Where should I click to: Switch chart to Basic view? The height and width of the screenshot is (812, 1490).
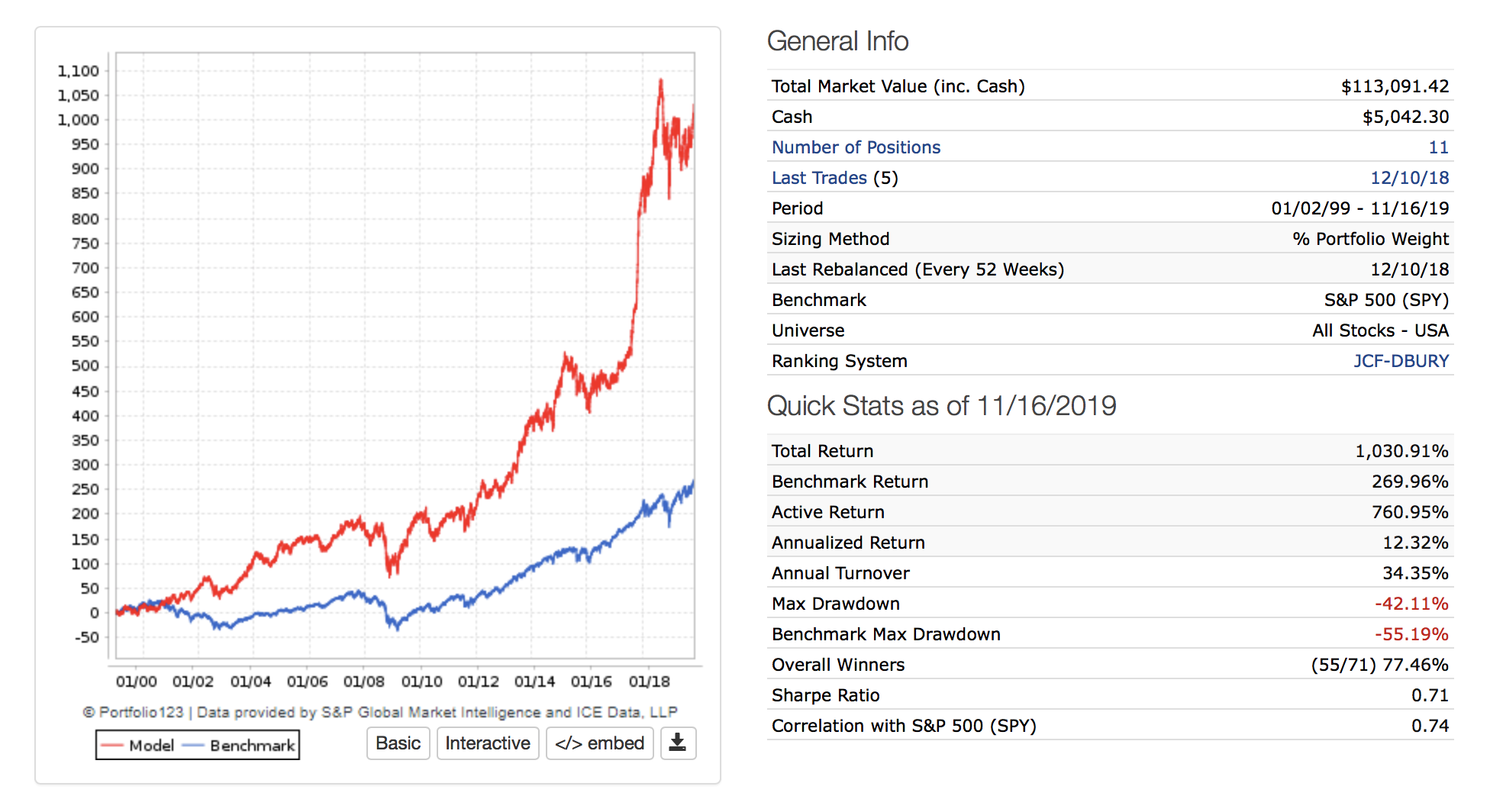(x=398, y=743)
